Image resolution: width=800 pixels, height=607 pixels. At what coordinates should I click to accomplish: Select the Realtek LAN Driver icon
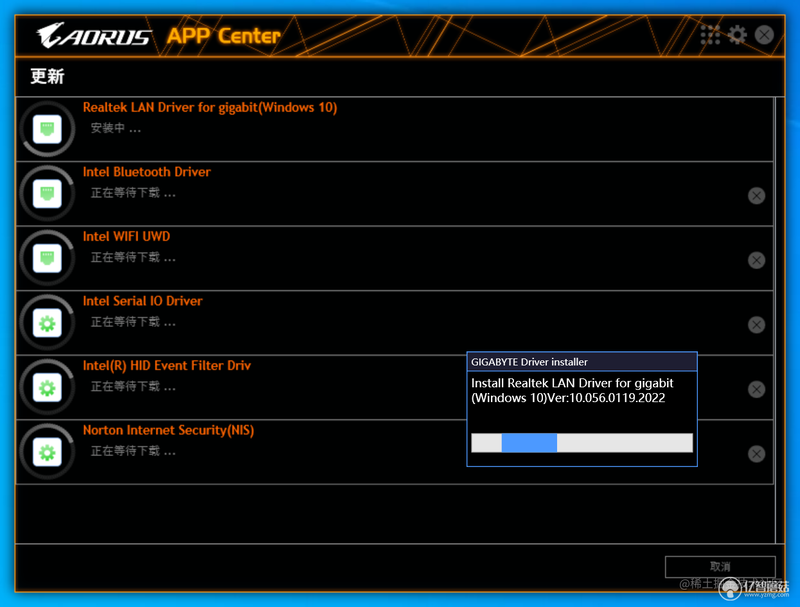click(x=47, y=129)
